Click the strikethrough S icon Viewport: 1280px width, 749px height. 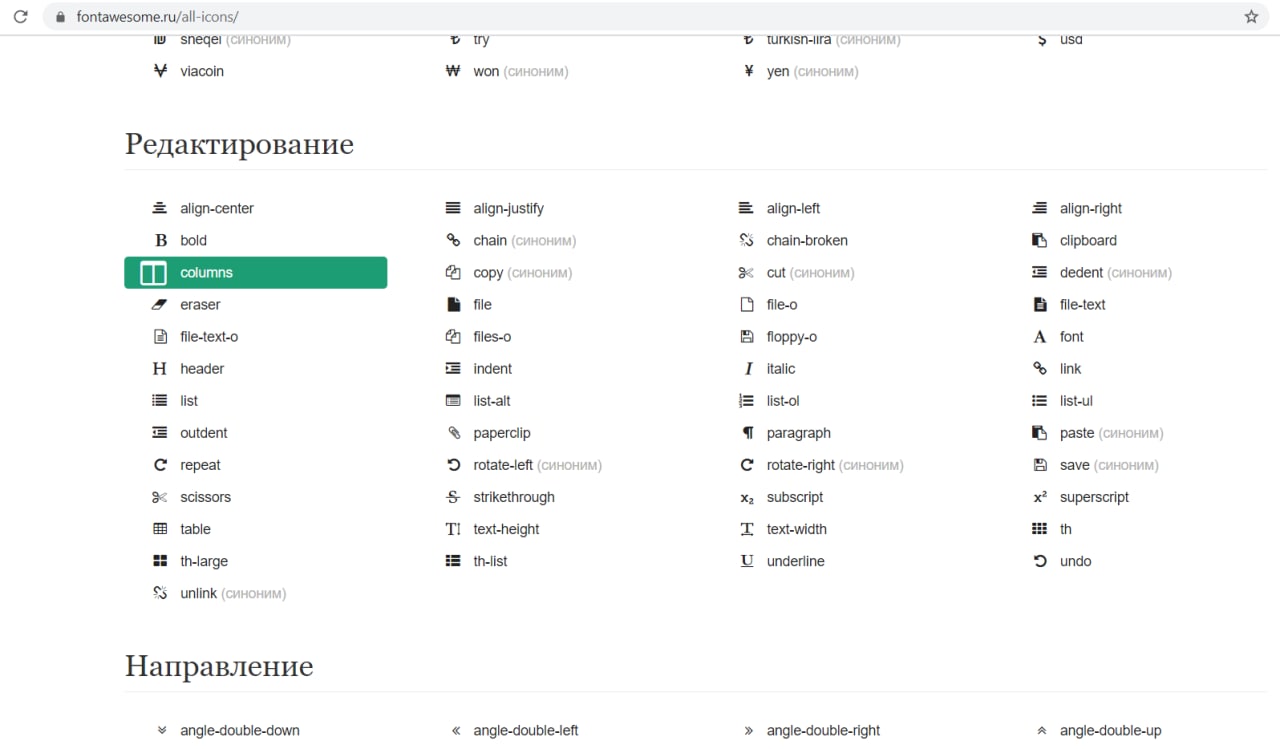click(x=453, y=497)
